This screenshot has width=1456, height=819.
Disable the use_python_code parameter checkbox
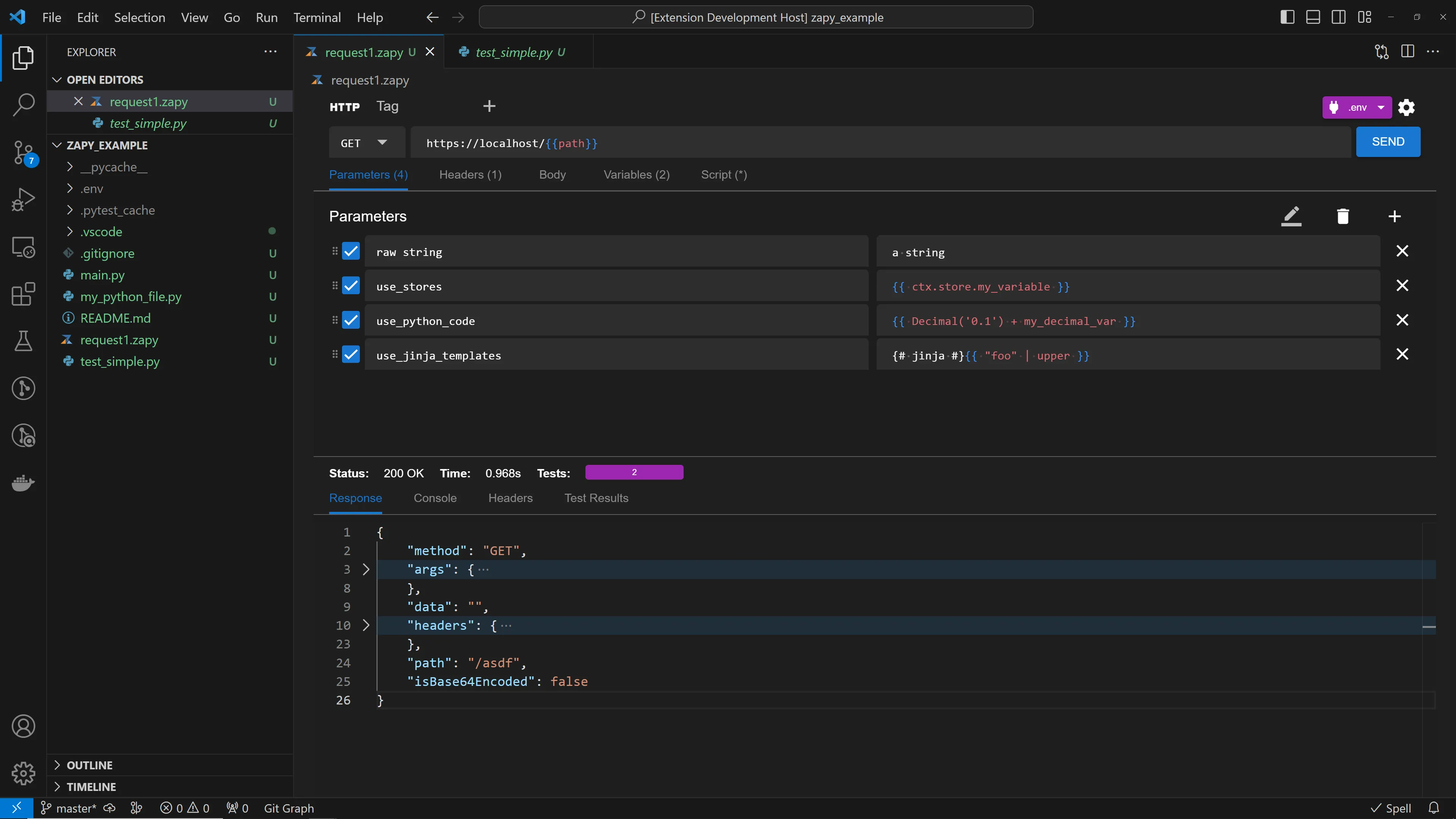point(351,320)
